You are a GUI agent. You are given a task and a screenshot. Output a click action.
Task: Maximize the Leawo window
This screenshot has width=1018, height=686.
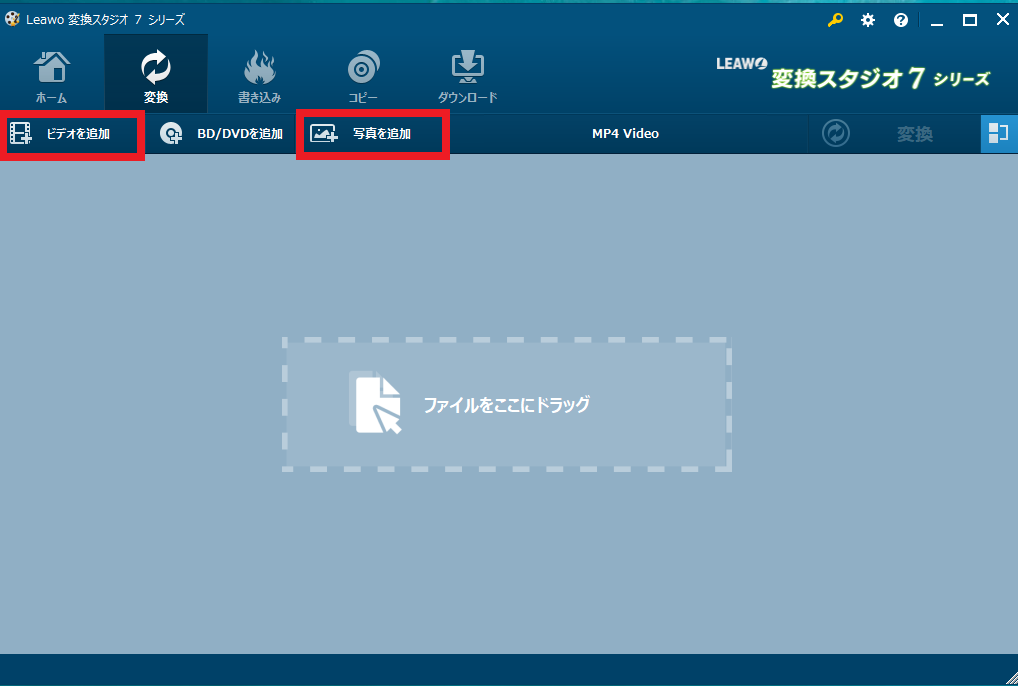tap(969, 20)
